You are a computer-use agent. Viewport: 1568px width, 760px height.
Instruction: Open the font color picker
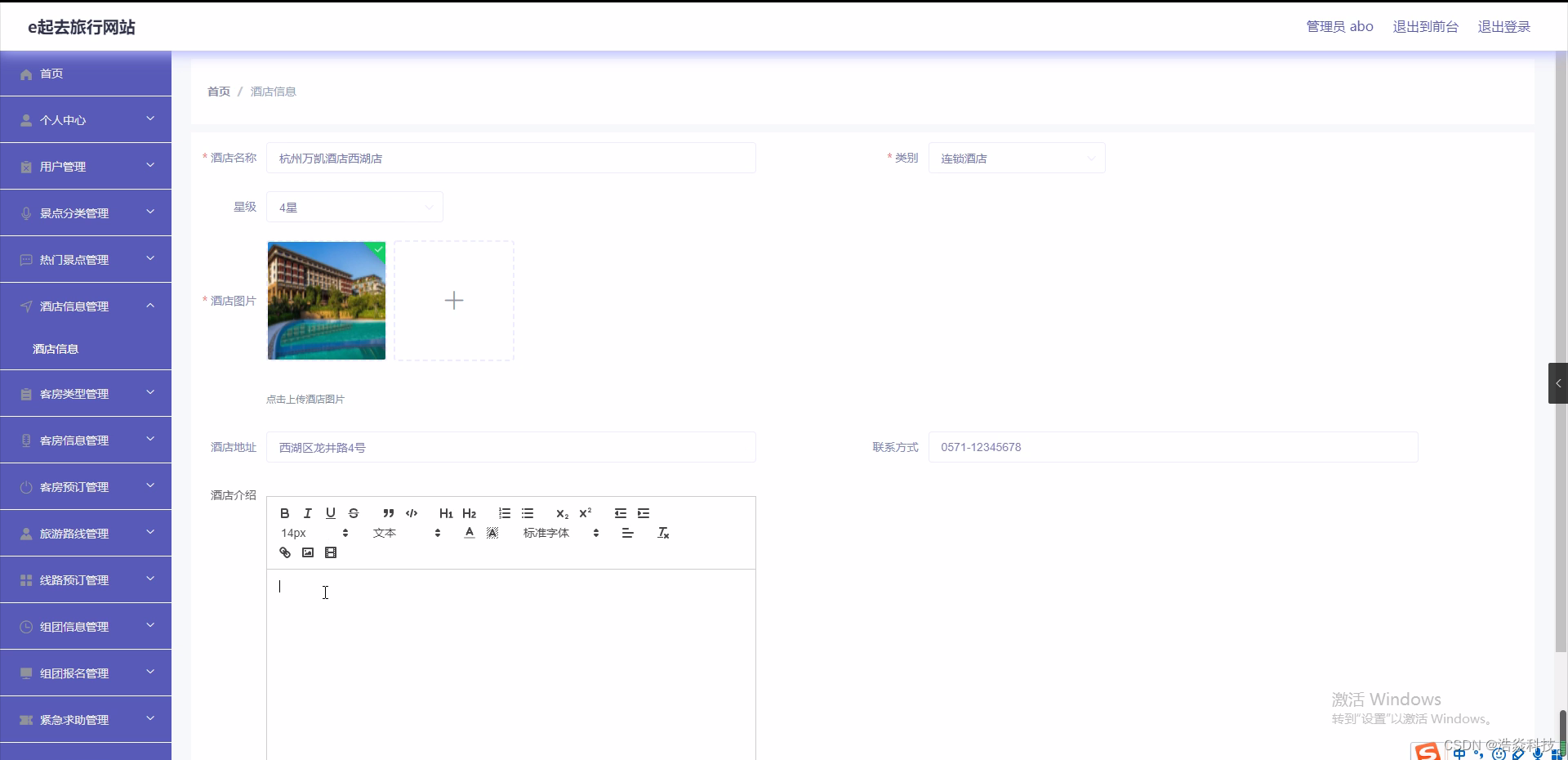point(468,532)
